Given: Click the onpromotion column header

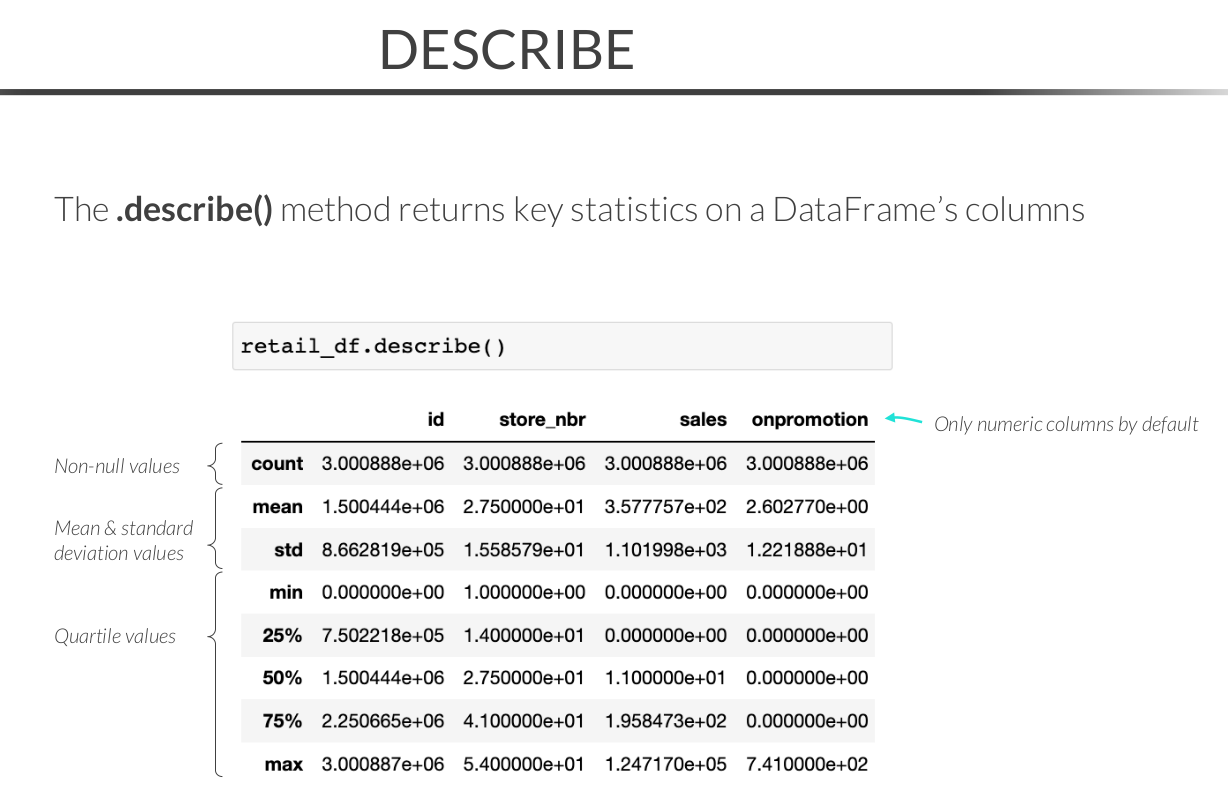Looking at the screenshot, I should coord(809,420).
